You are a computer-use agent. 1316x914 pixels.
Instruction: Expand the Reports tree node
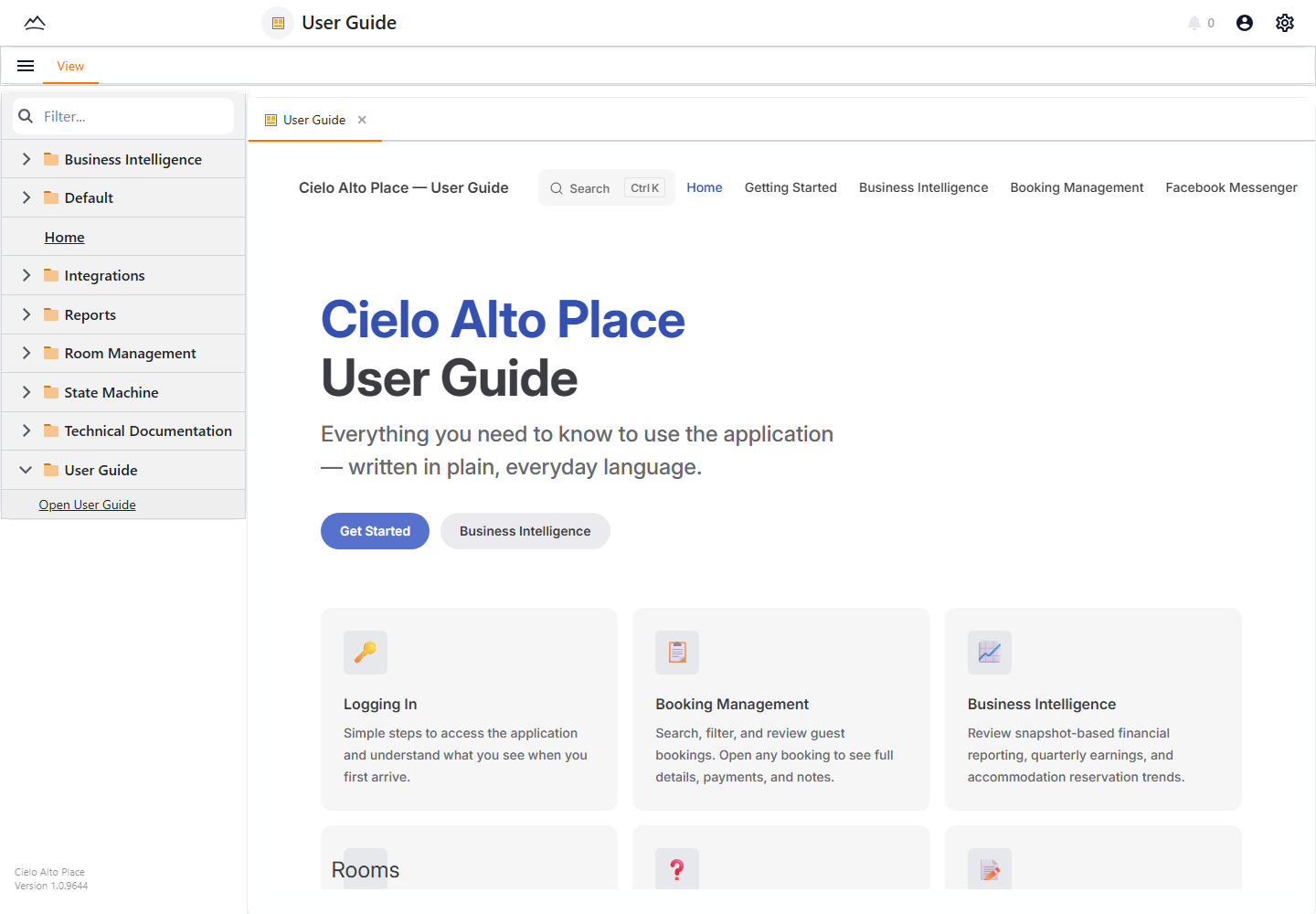pos(26,314)
